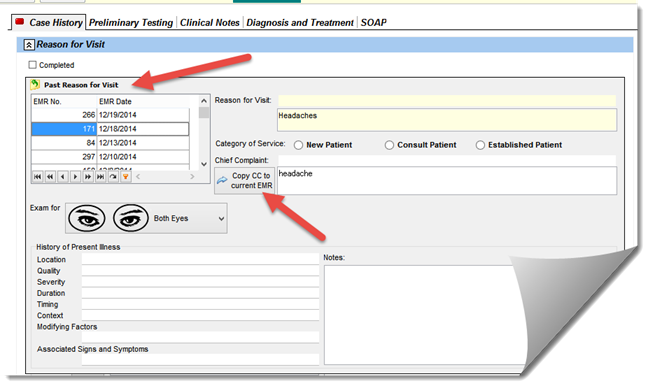Select EMR row 266 dated 12/19/2014
Viewport: 648px width, 386px height.
(110, 115)
